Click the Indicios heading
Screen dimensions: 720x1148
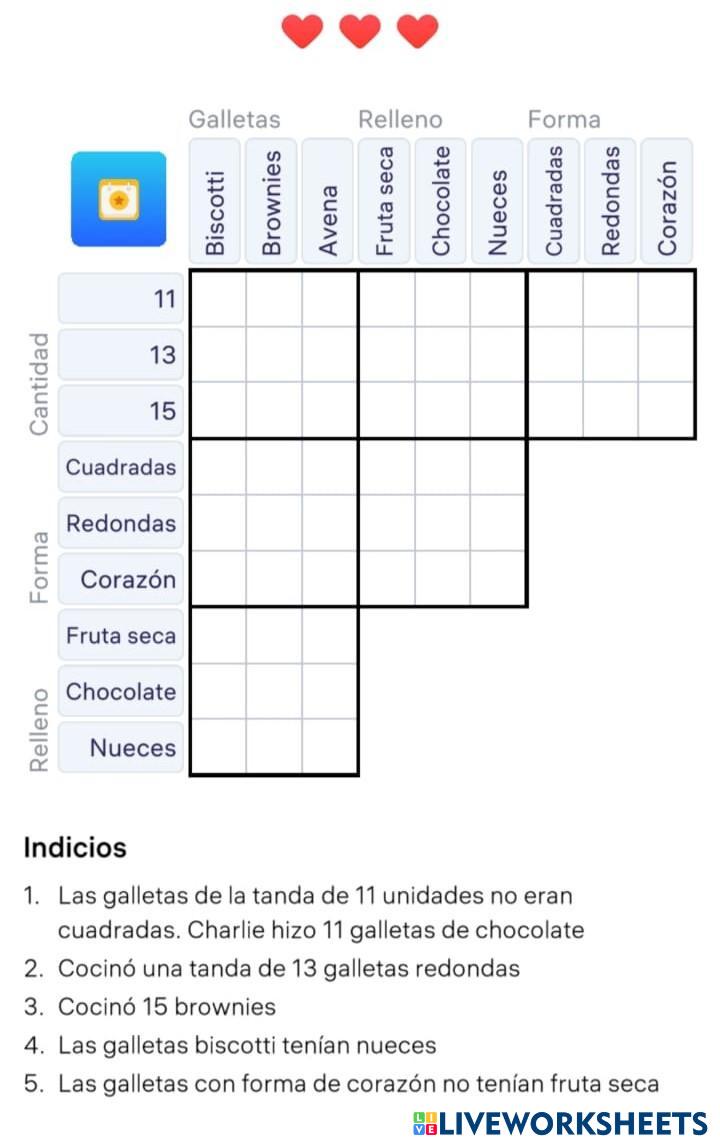(75, 848)
